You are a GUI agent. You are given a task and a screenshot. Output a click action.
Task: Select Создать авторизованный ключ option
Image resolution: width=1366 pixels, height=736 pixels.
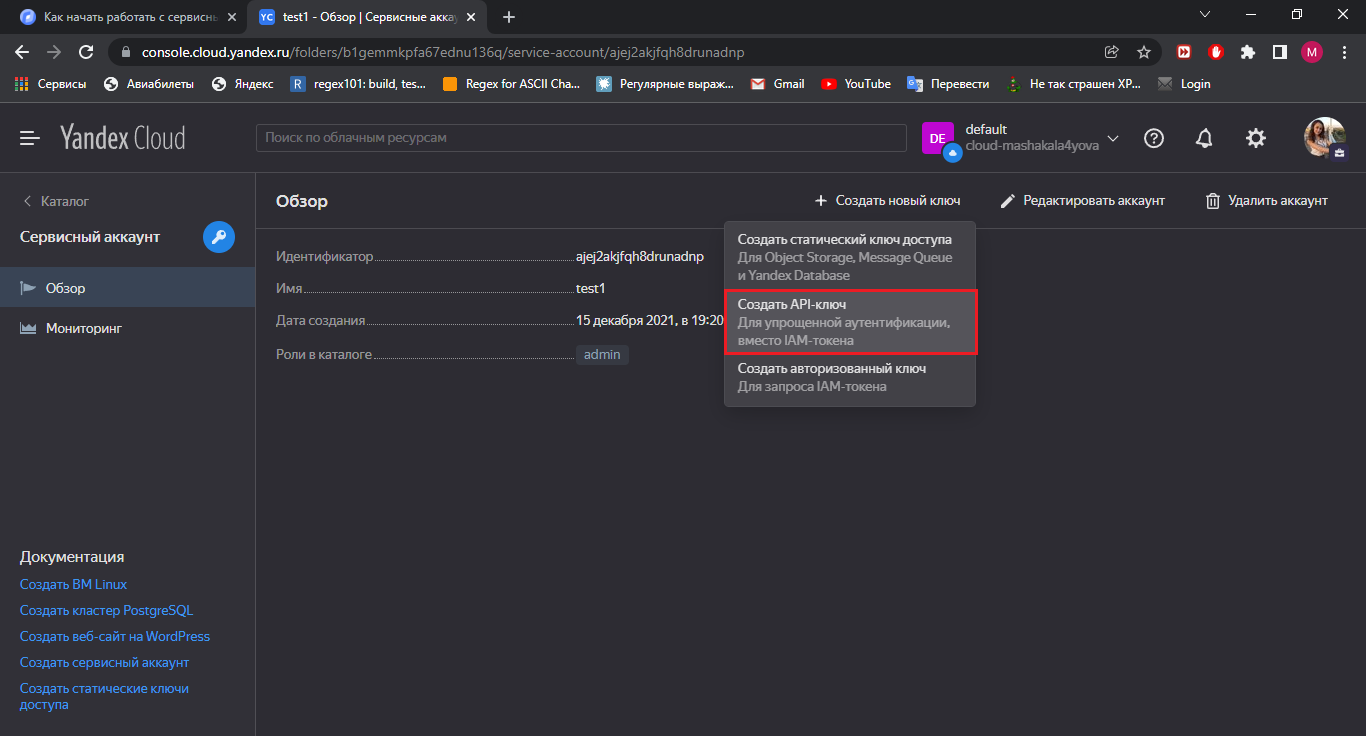[x=850, y=377]
